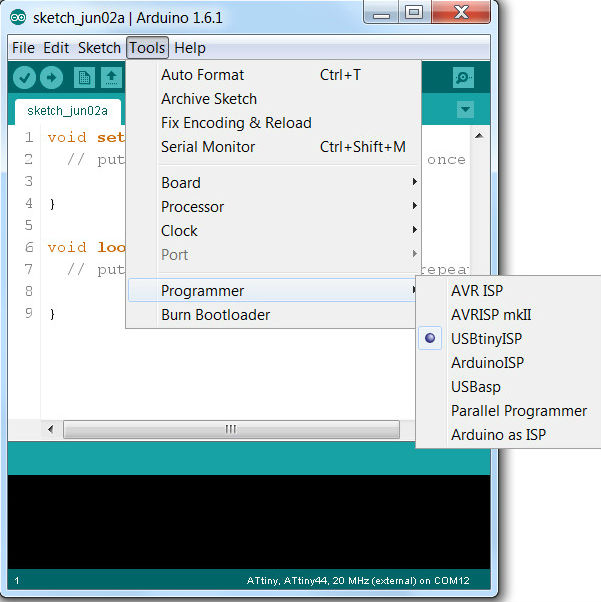
Task: Open Serial Monitor magnifier icon in toolbar
Action: pos(463,78)
